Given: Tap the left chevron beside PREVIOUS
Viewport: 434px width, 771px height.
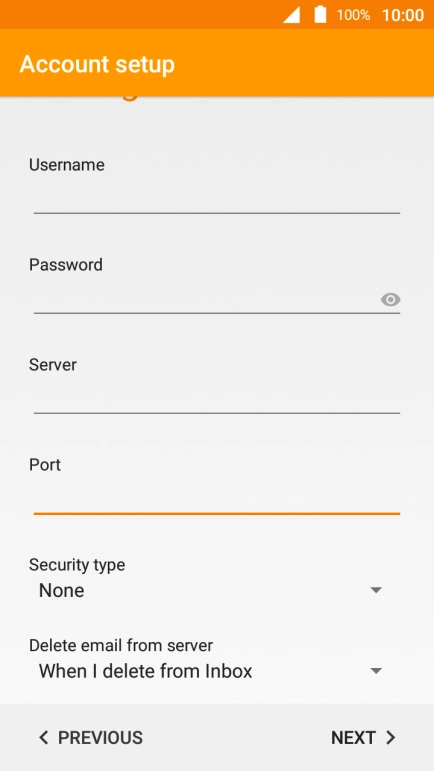Looking at the screenshot, I should (x=43, y=737).
